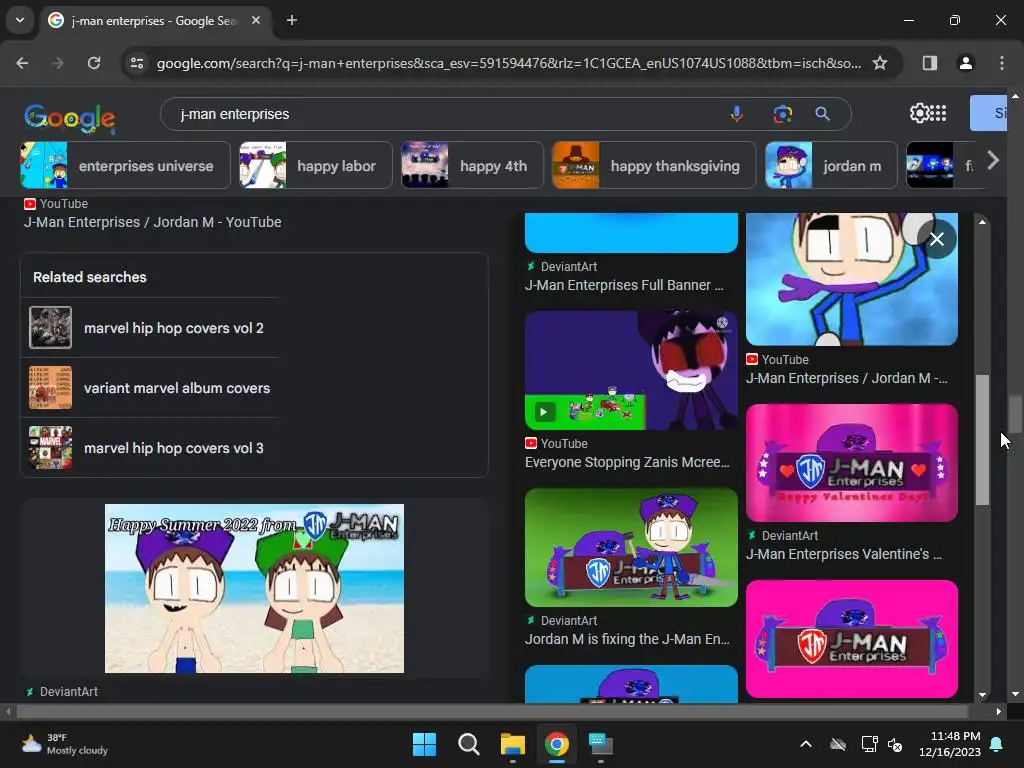
Task: Open the notifications bell
Action: tap(997, 744)
